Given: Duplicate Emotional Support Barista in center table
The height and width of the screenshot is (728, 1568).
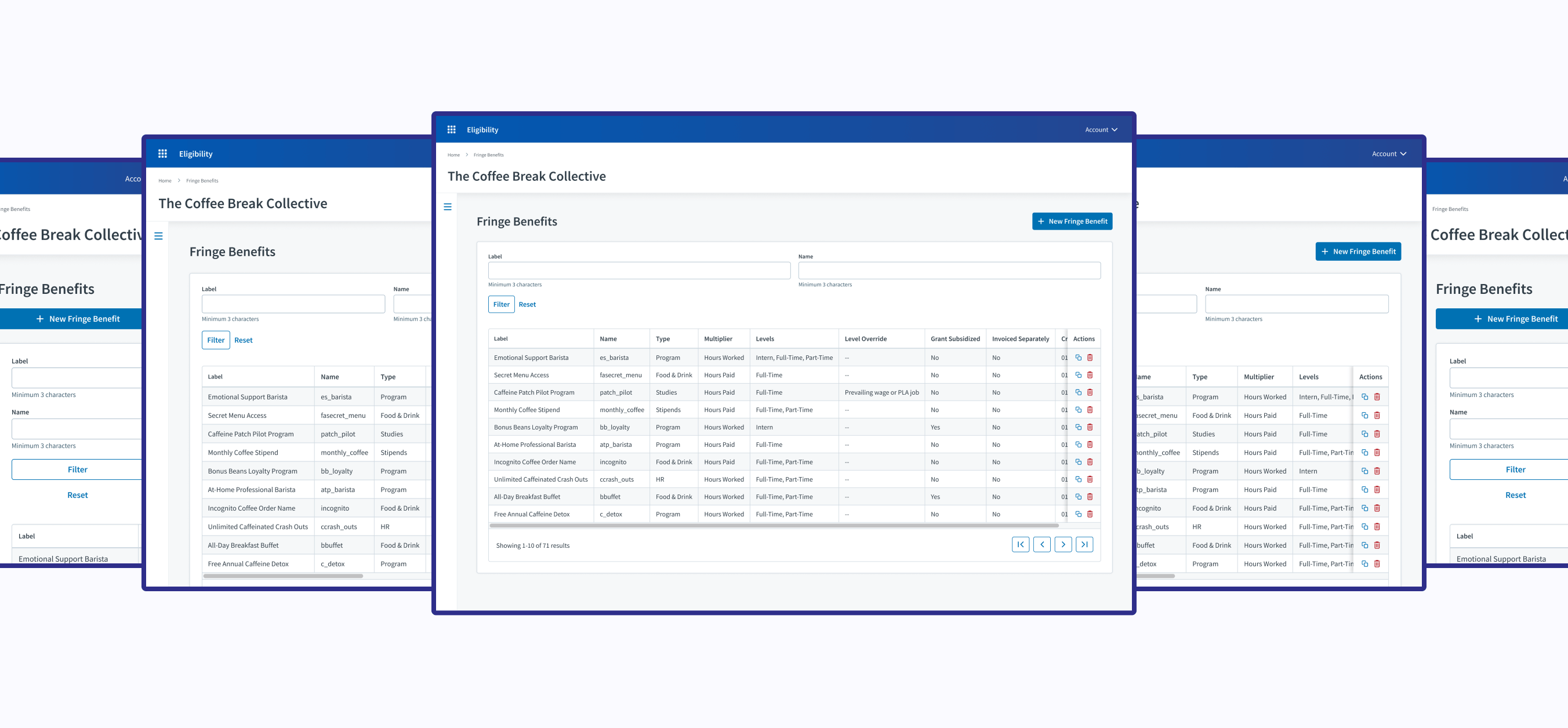Looking at the screenshot, I should [1078, 358].
